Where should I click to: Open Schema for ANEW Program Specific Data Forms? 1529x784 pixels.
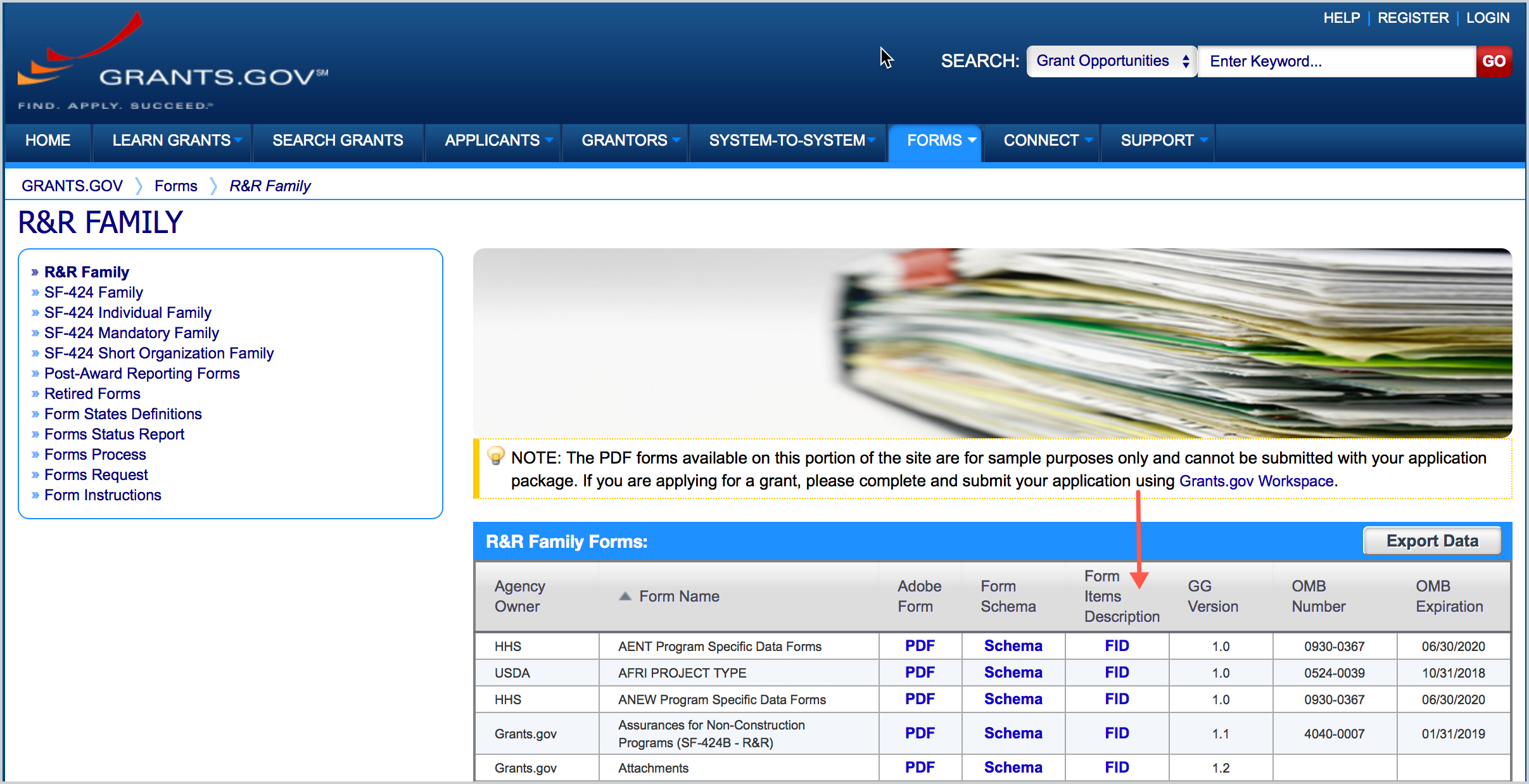click(1013, 699)
